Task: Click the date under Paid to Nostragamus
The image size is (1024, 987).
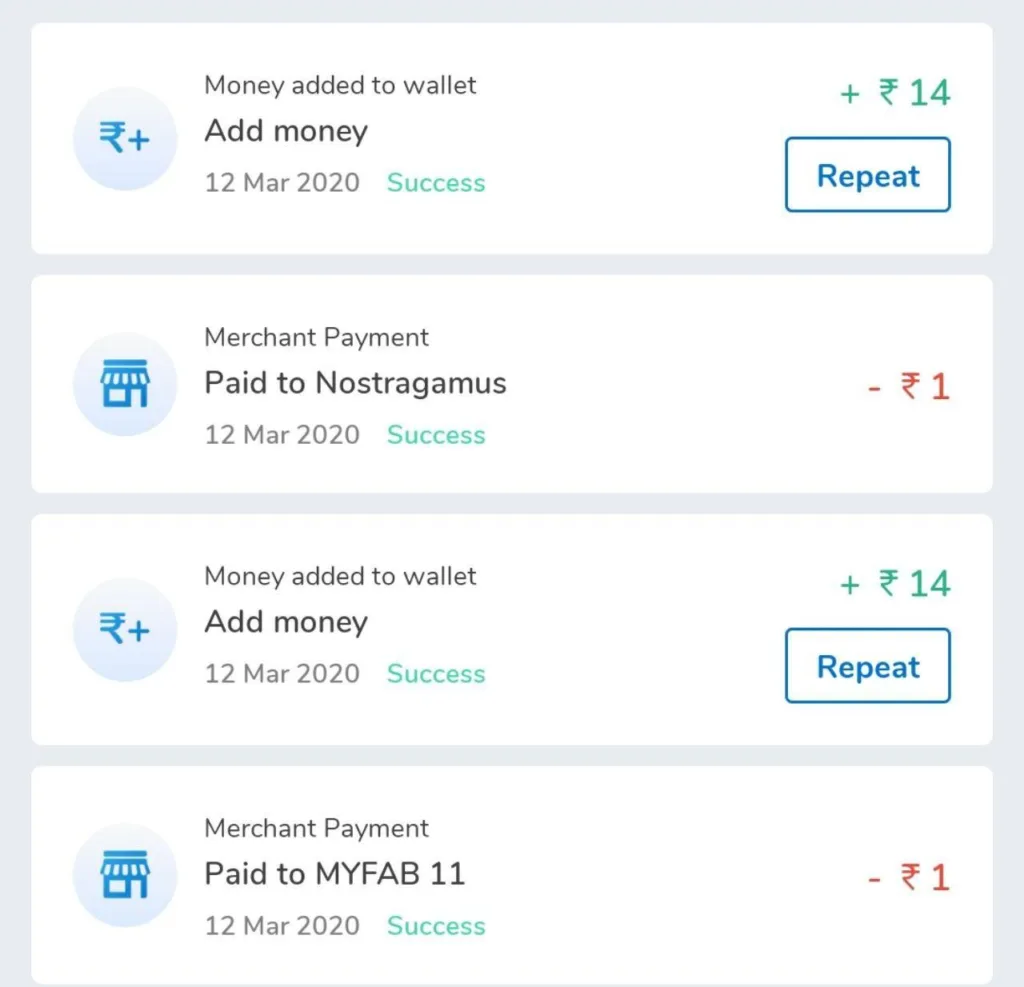Action: tap(282, 435)
